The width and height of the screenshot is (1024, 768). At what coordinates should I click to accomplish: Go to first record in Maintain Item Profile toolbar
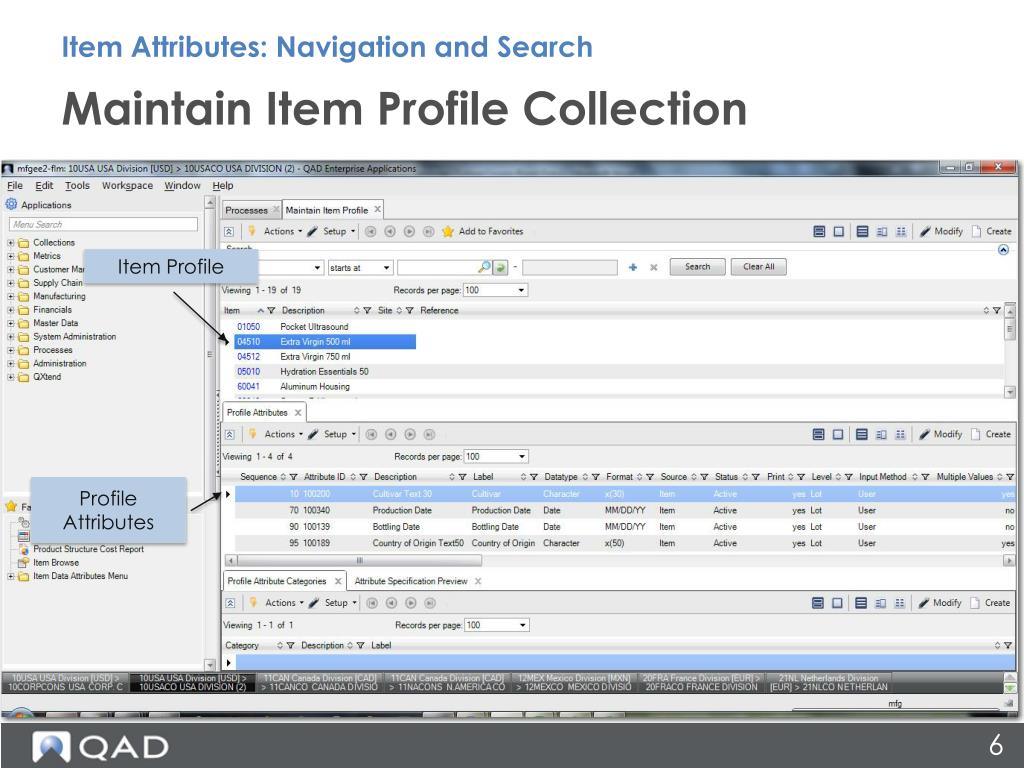(370, 231)
